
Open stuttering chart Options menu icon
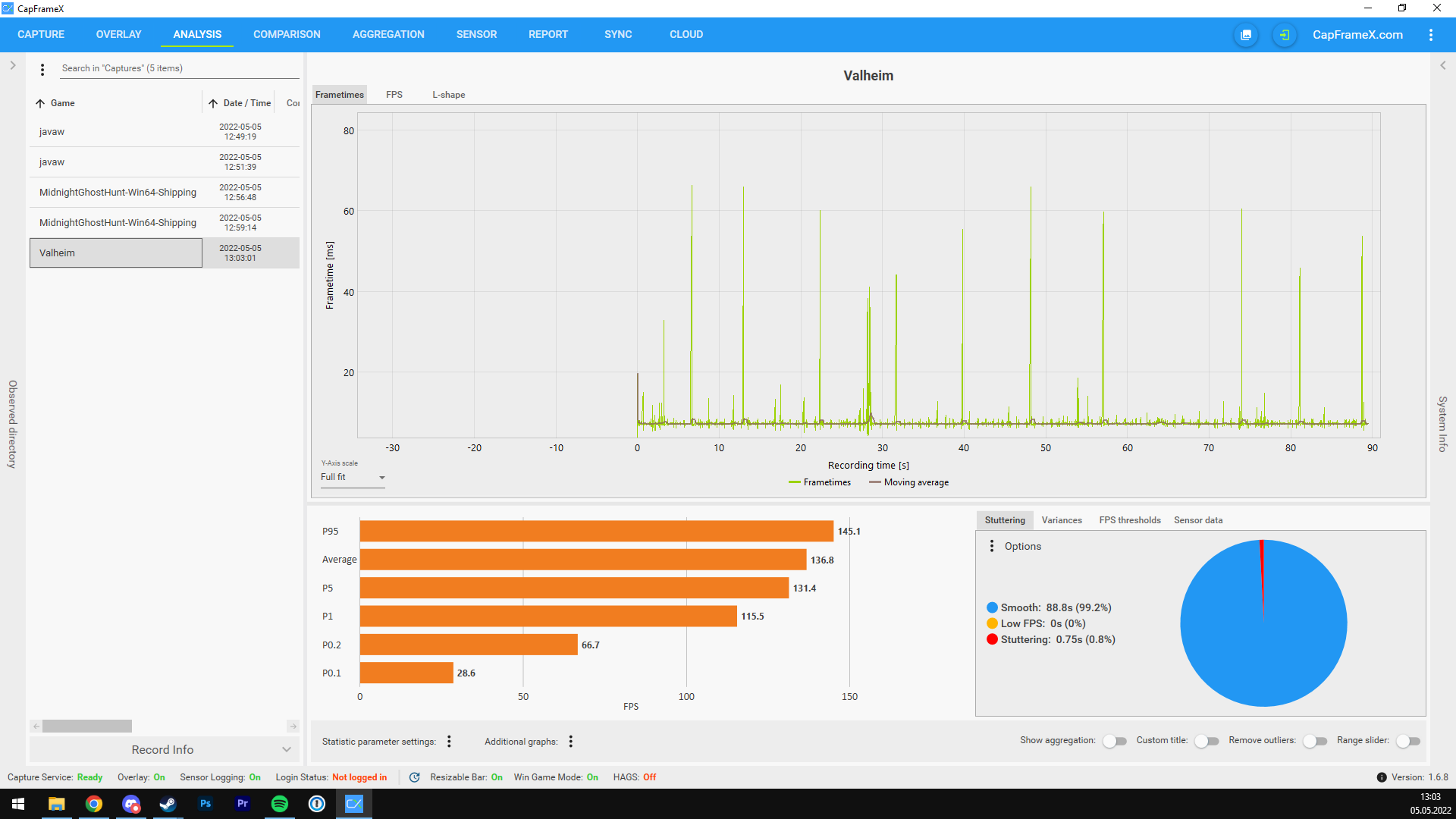click(x=991, y=546)
